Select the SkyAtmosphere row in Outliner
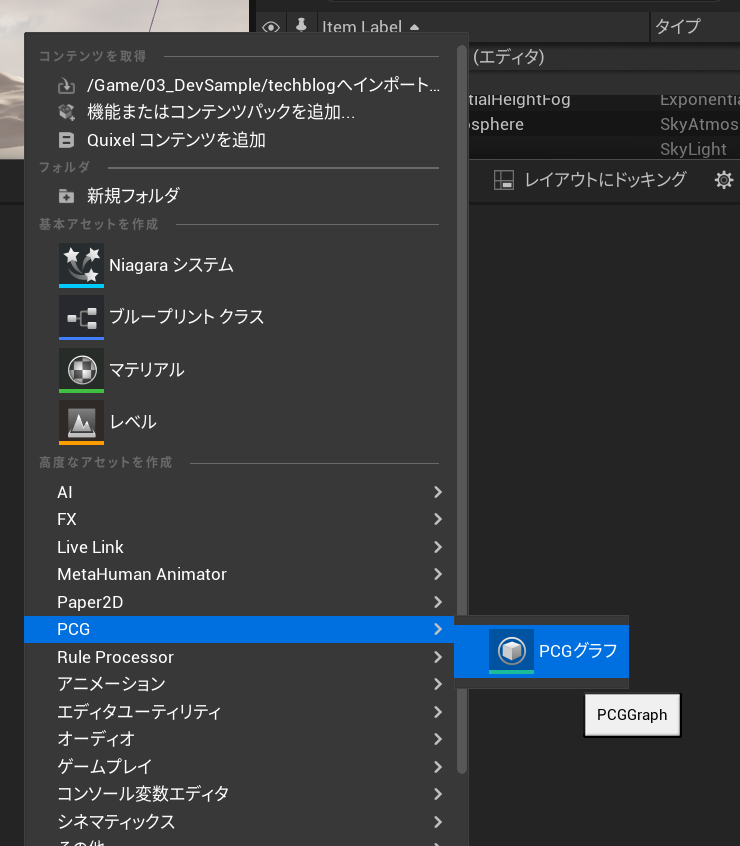The width and height of the screenshot is (740, 846). point(604,124)
